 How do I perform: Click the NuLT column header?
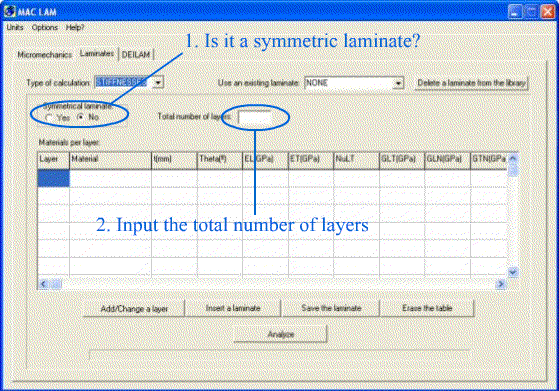click(356, 160)
